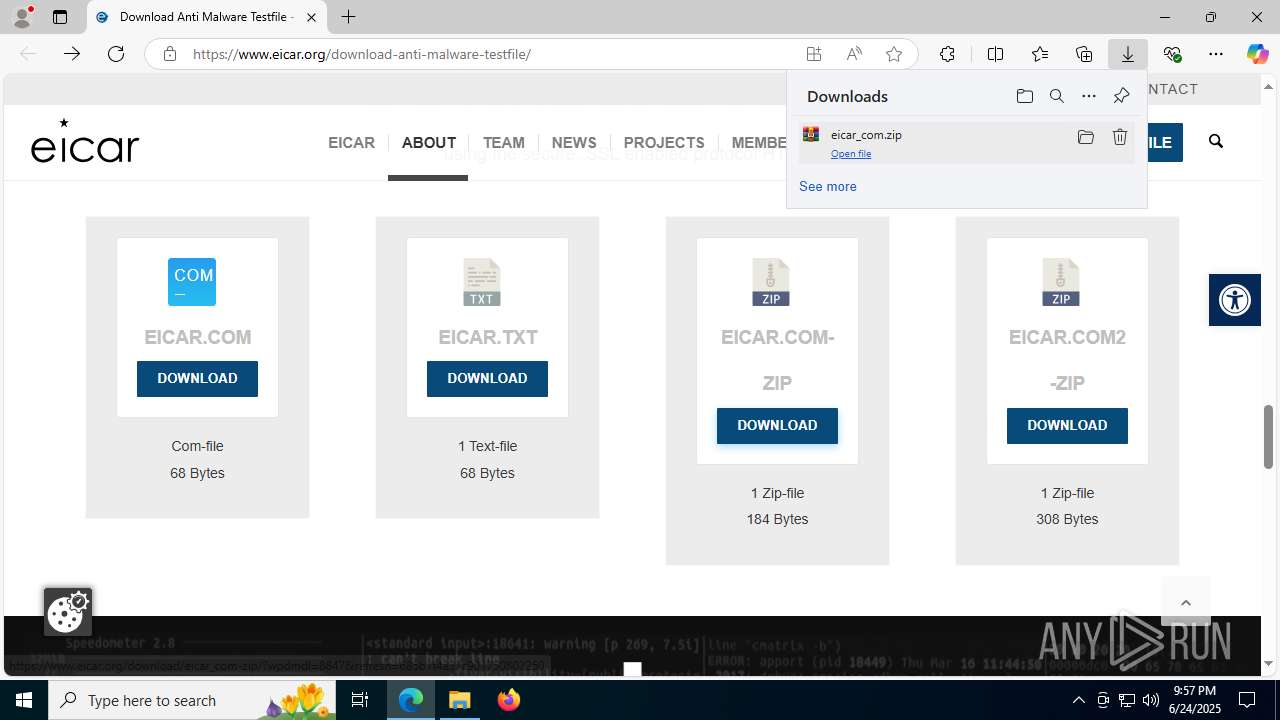Image resolution: width=1280 pixels, height=720 pixels.
Task: Click the EICAR.COM2-ZIP file icon
Action: [x=1061, y=282]
